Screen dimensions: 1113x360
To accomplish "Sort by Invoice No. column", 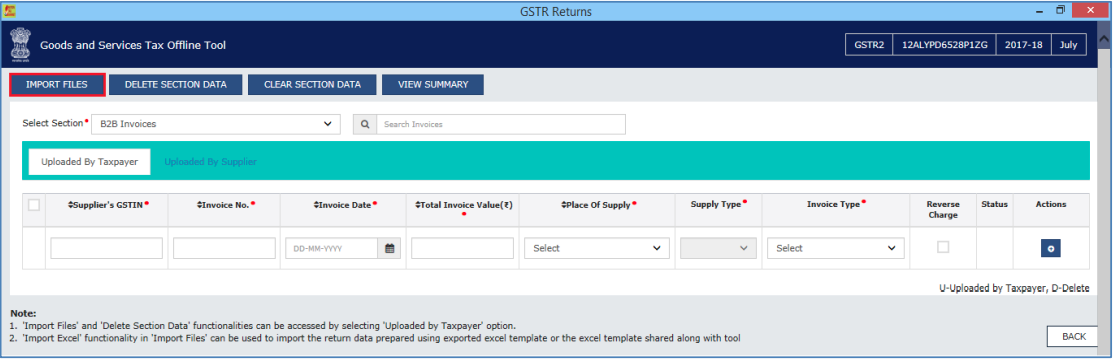I will (225, 204).
